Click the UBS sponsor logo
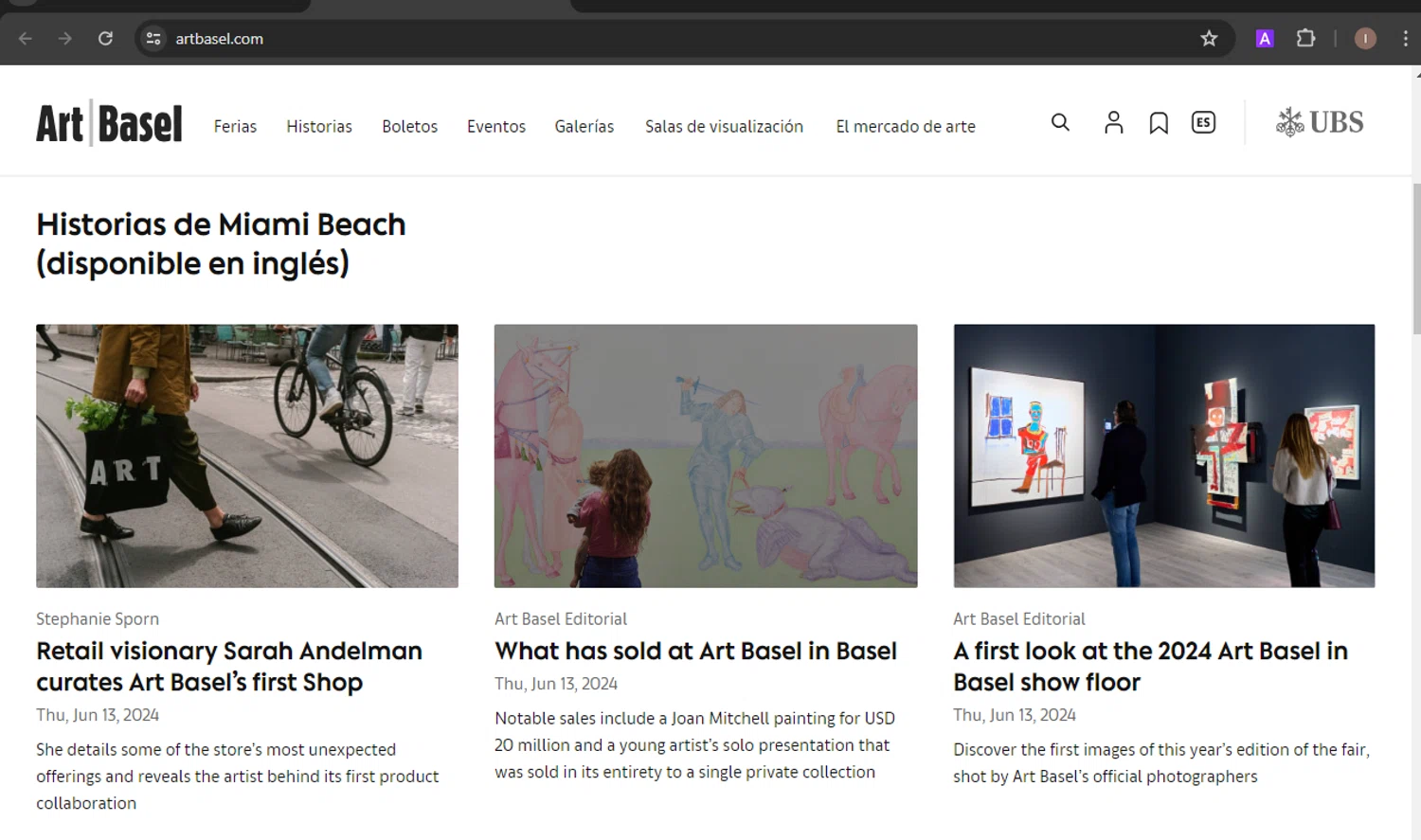1421x840 pixels. (x=1320, y=122)
